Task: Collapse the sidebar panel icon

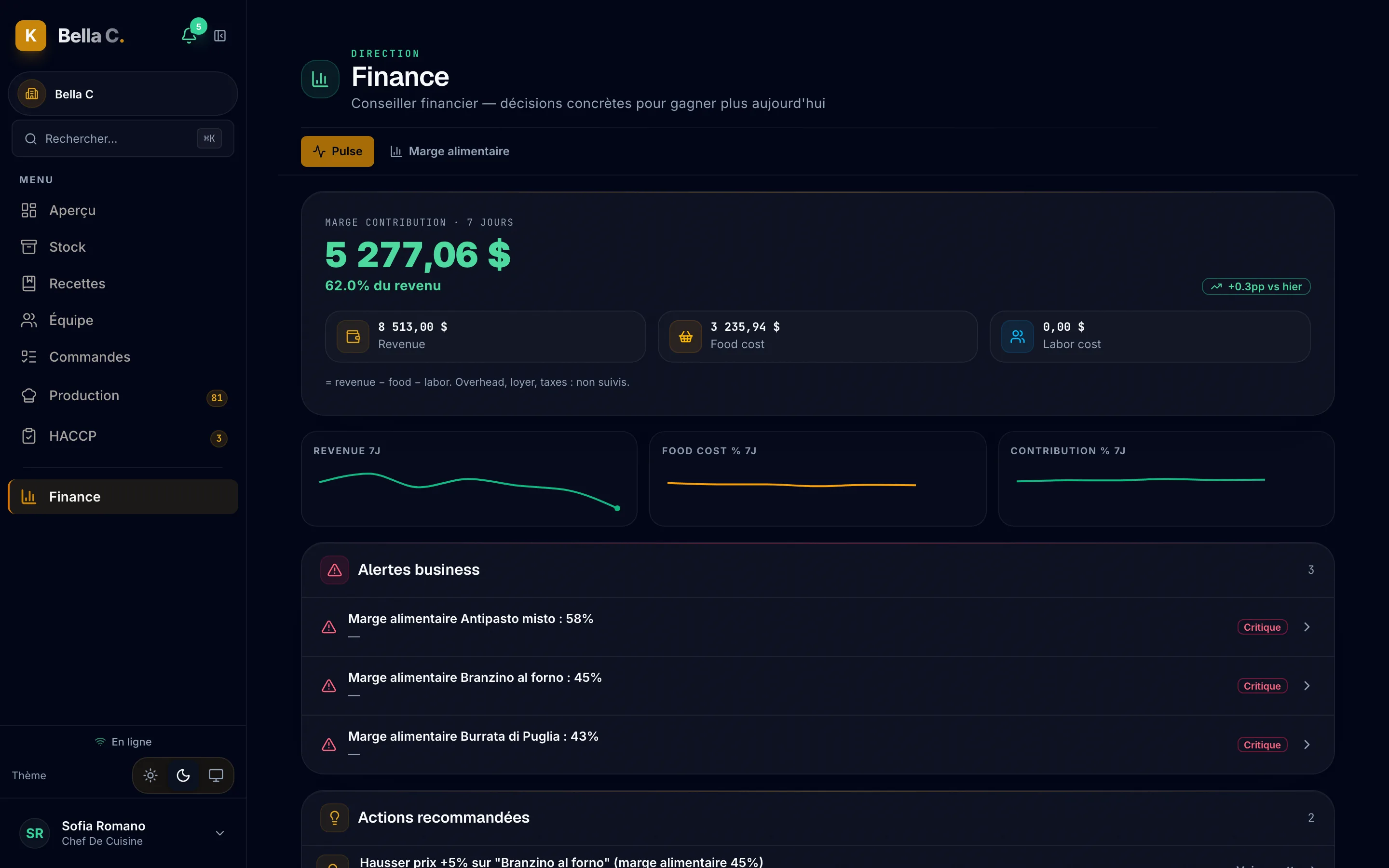Action: [x=220, y=36]
